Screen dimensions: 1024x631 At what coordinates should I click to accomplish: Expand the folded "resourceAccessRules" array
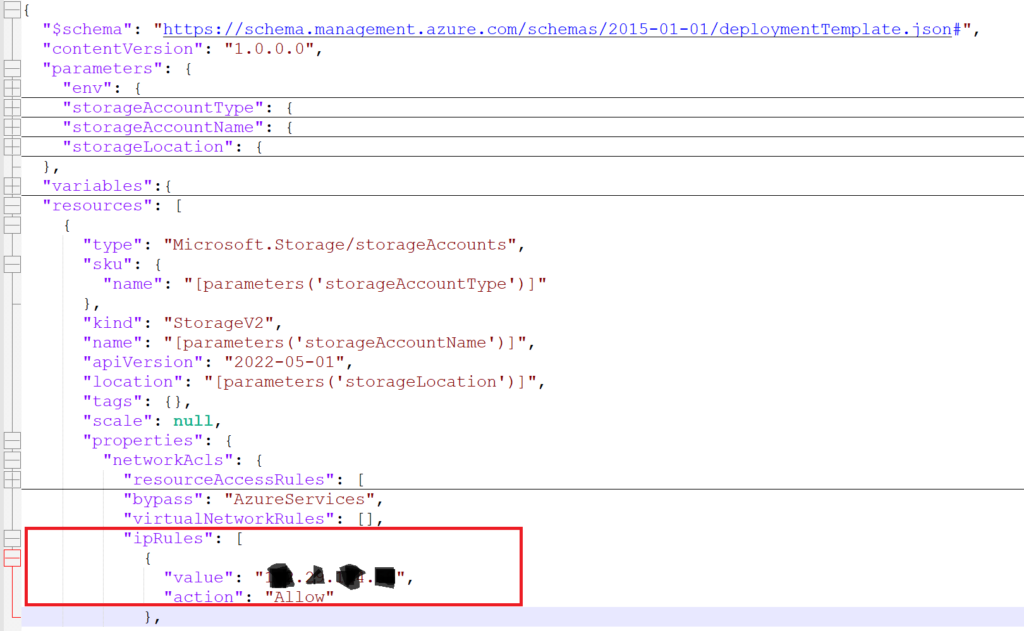click(12, 480)
